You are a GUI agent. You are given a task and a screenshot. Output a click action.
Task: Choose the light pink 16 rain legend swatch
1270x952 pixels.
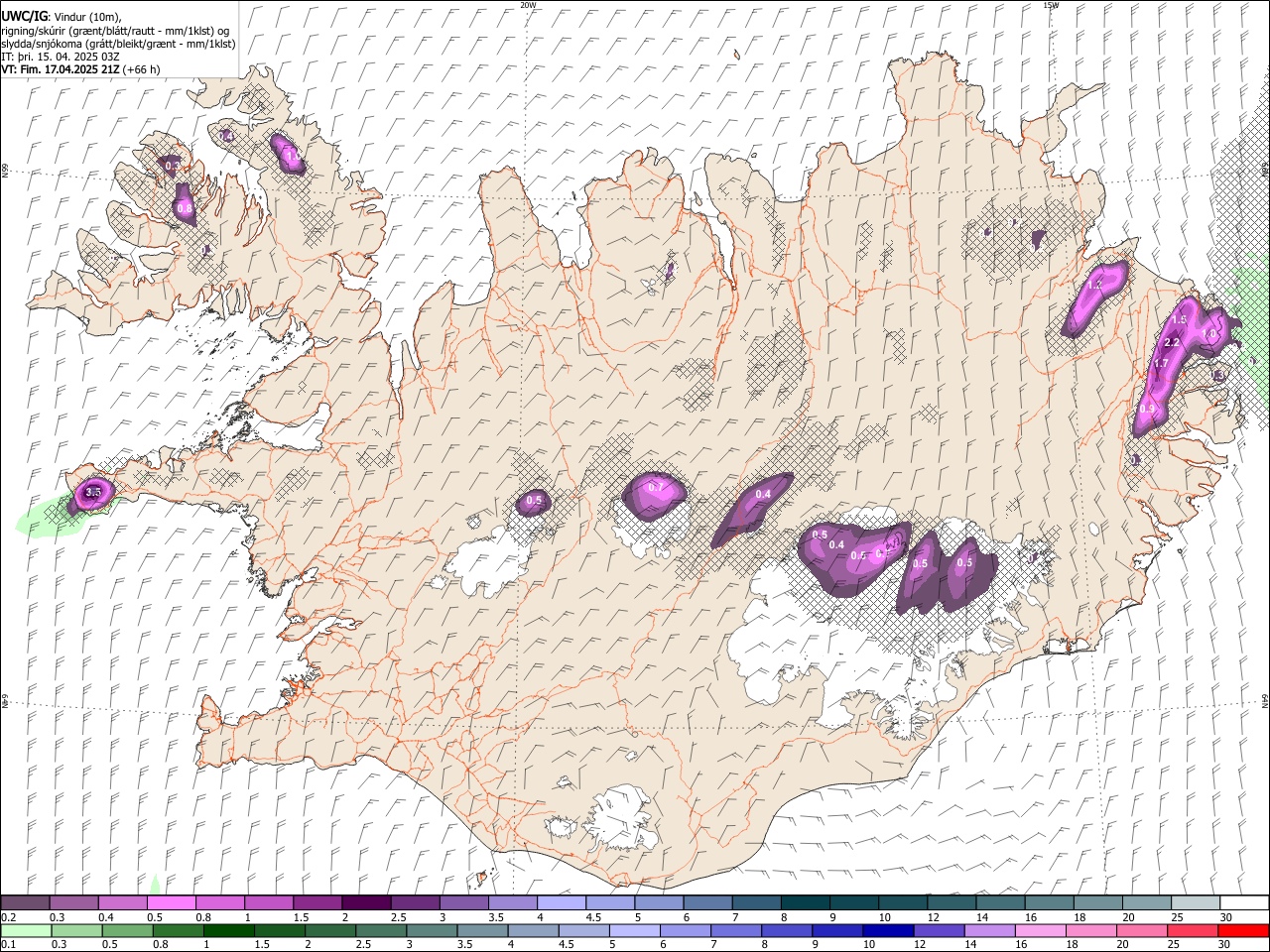[x=1040, y=930]
